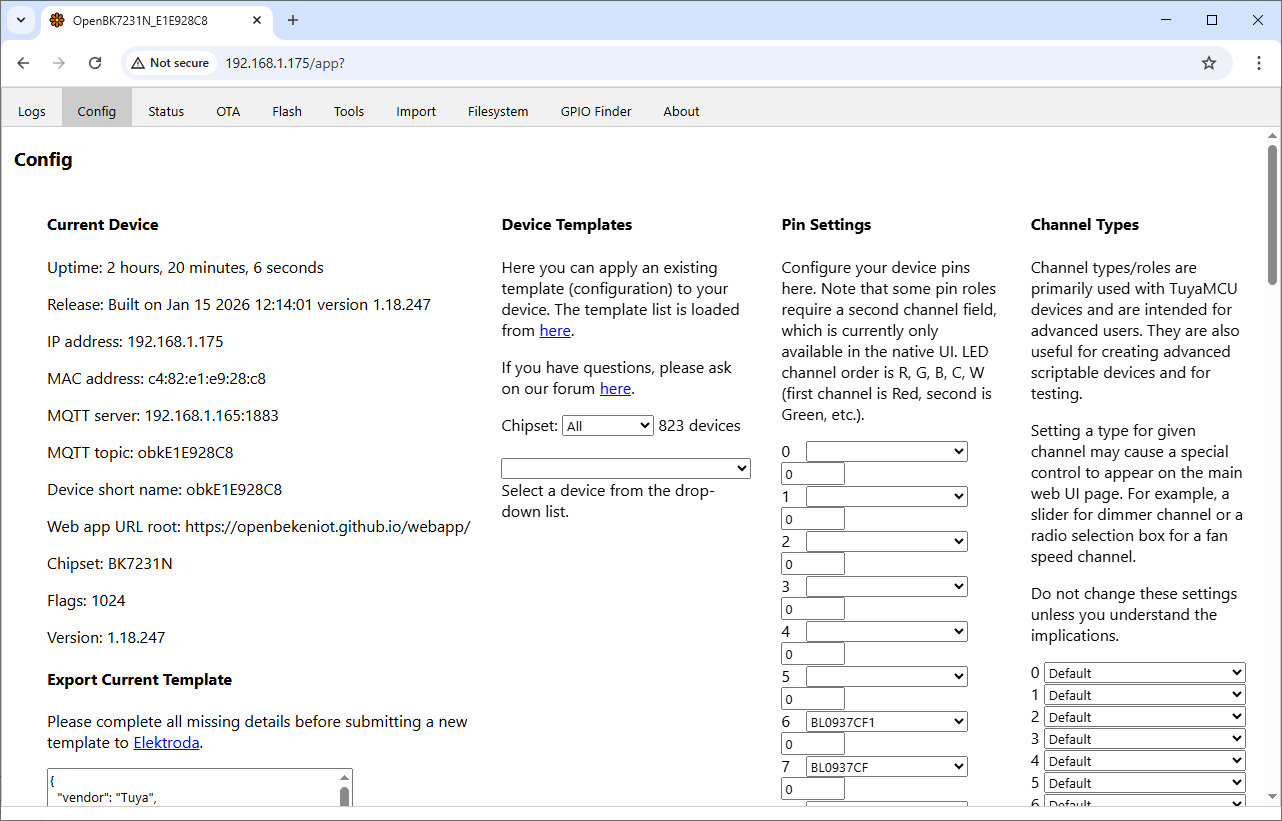Open the template list 'here' link
The image size is (1282, 821).
tap(555, 330)
